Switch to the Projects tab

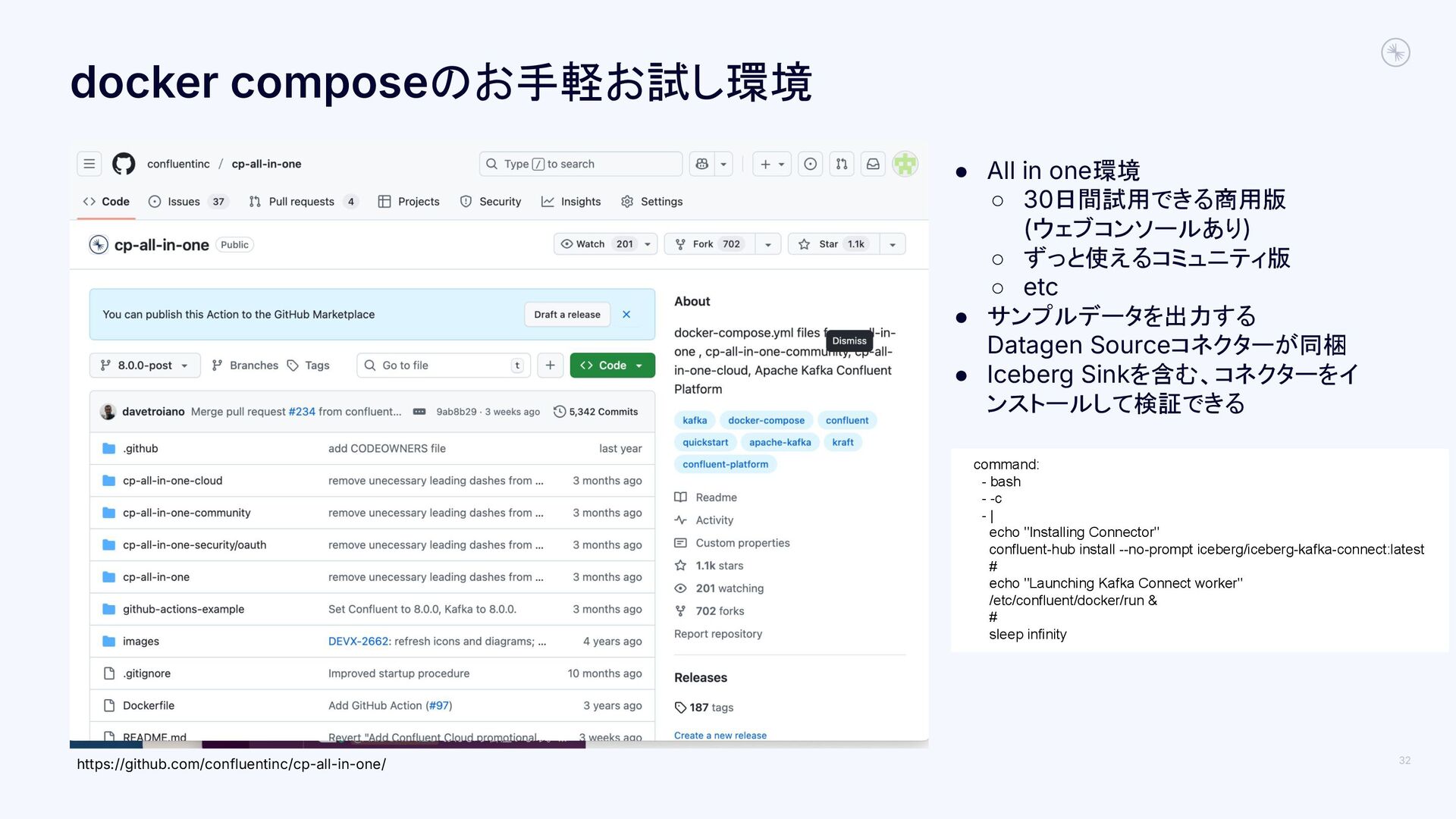409,202
